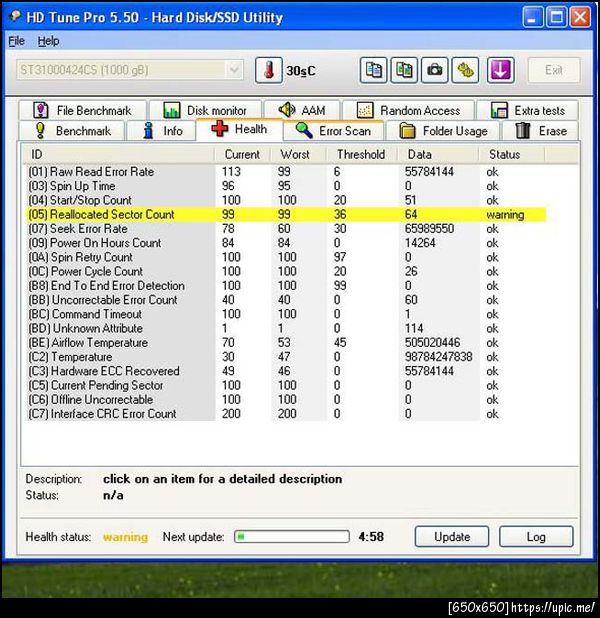Viewport: 600px width, 618px height.
Task: Open the Help menu
Action: (48, 41)
